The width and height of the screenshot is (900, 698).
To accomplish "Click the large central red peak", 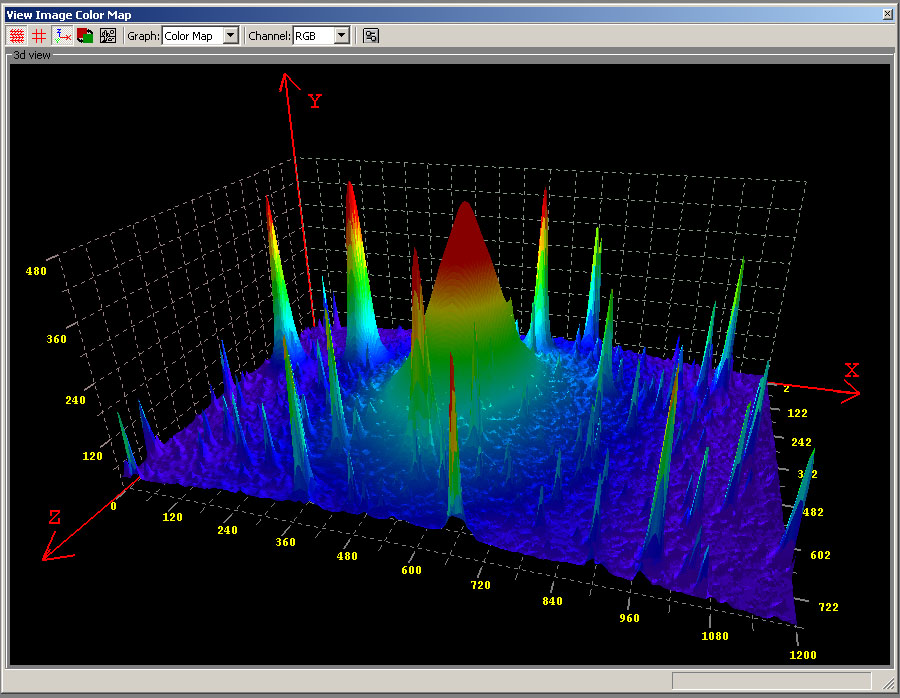I will [465, 241].
